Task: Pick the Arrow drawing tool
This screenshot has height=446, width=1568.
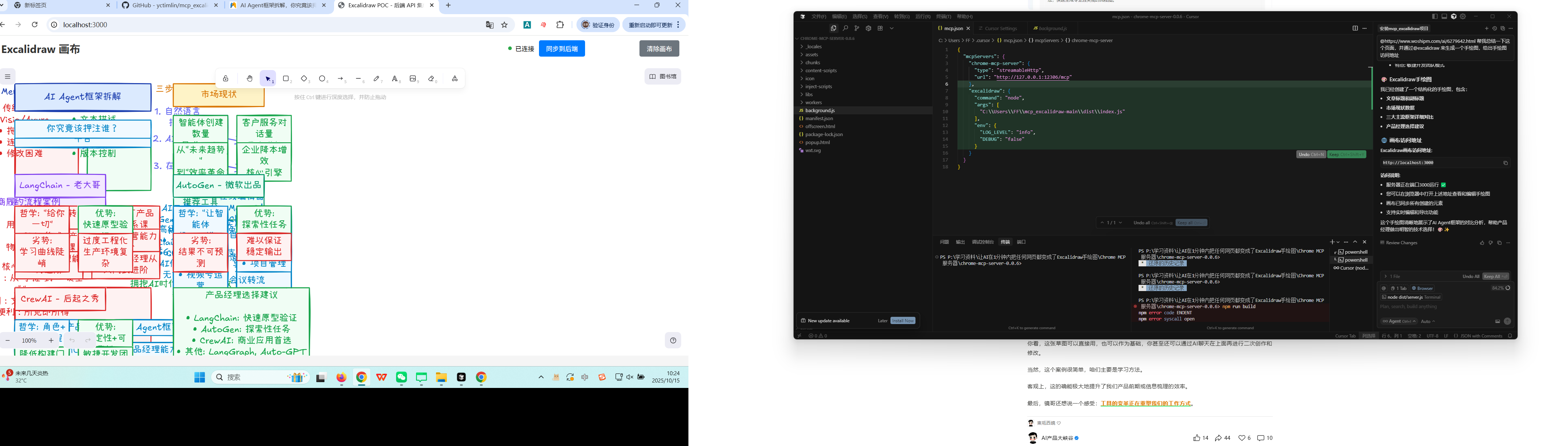Action: 340,79
